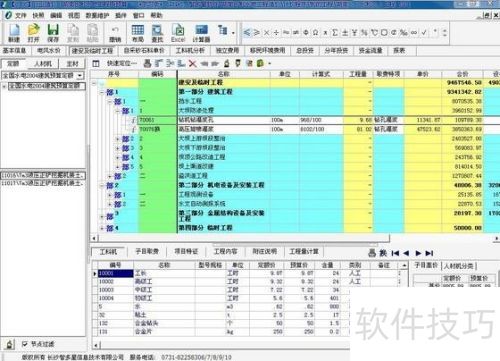Viewport: 500px width, 361px height.
Task: Go to next record arrow
Action: [418, 253]
